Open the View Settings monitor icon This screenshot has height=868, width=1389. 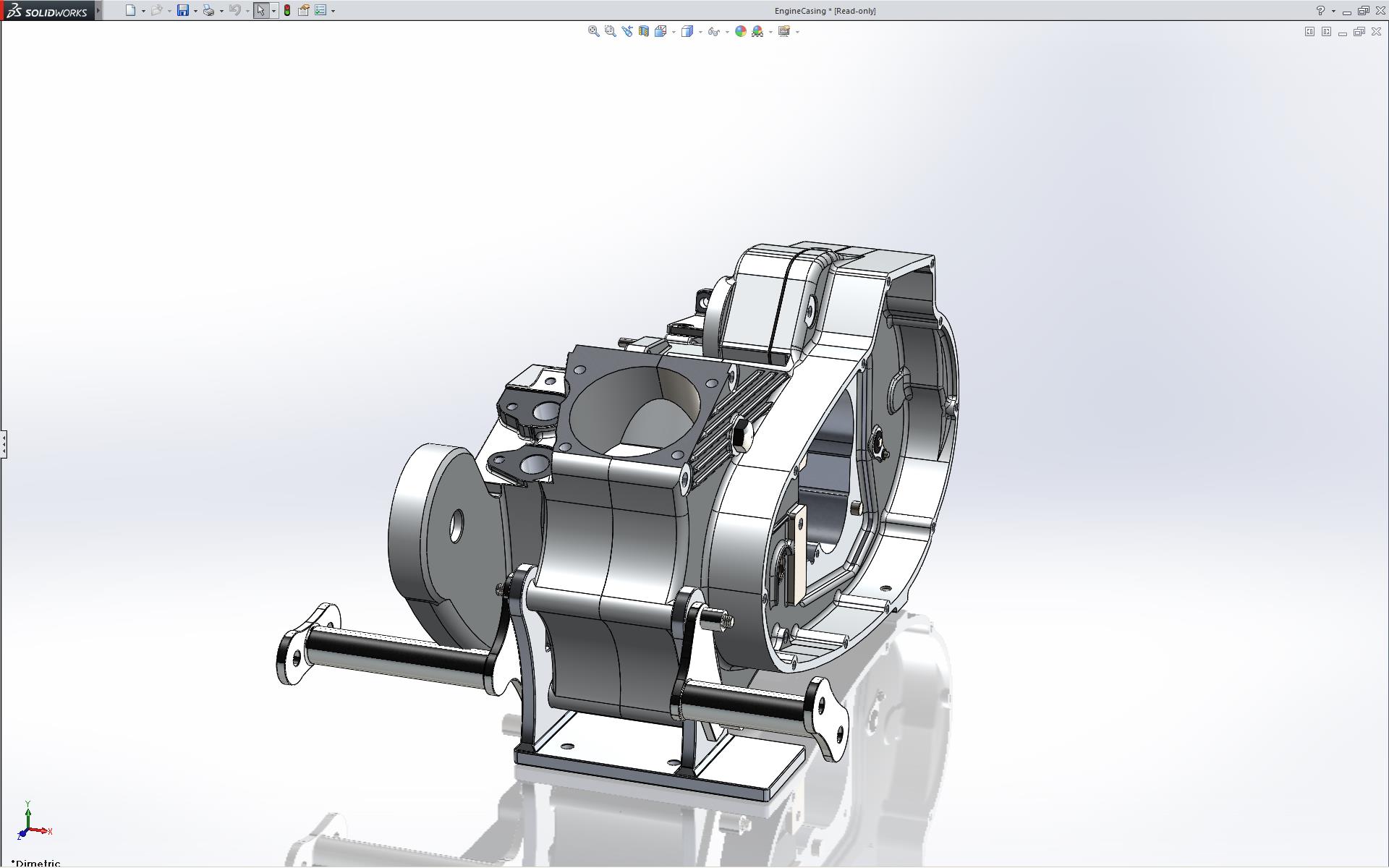pos(783,31)
